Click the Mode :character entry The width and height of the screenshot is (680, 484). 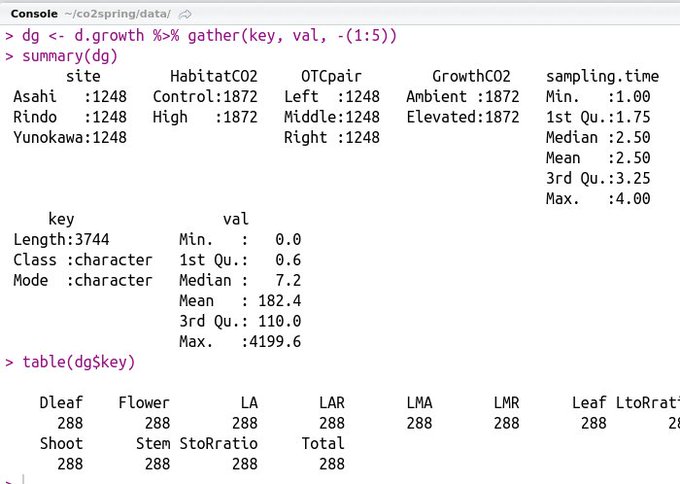point(83,280)
